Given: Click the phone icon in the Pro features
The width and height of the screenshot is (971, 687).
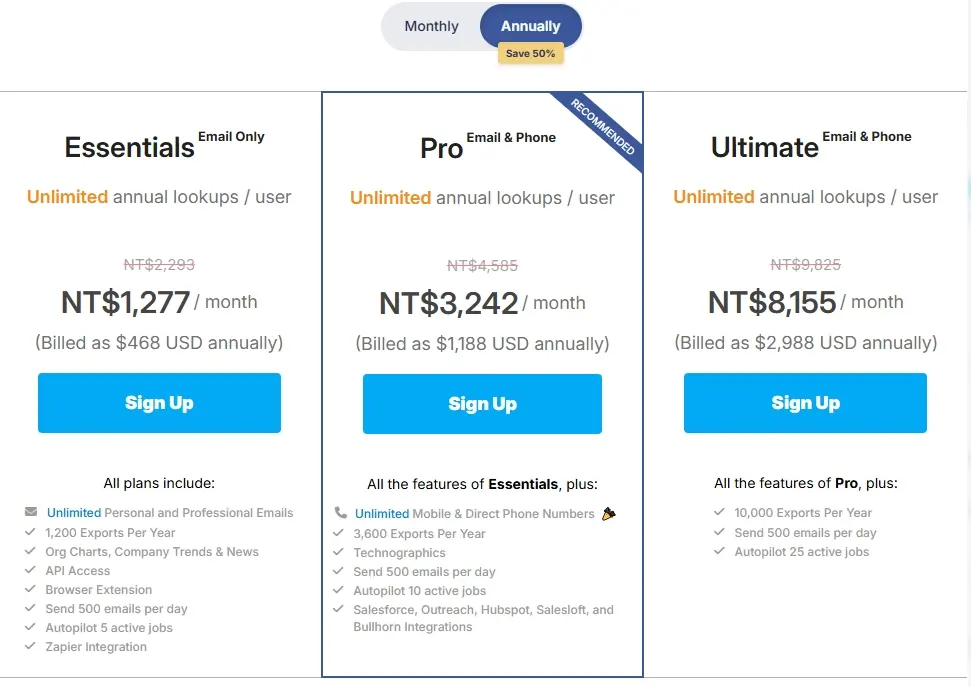Looking at the screenshot, I should [340, 513].
